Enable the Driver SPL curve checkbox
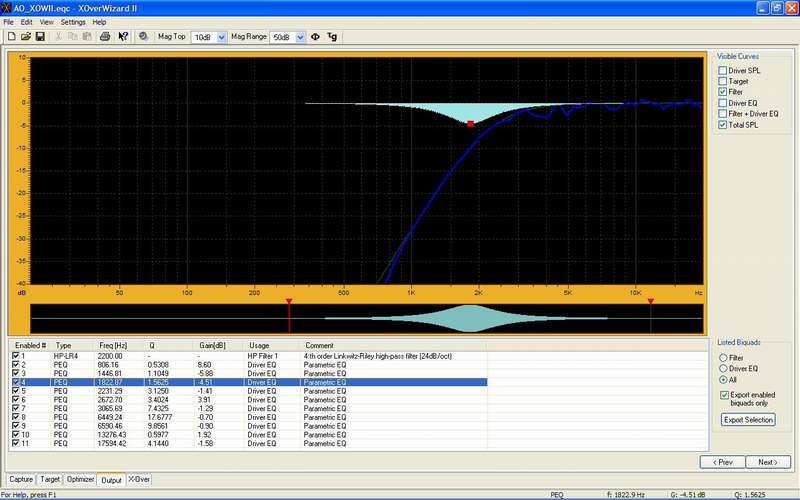 722,70
